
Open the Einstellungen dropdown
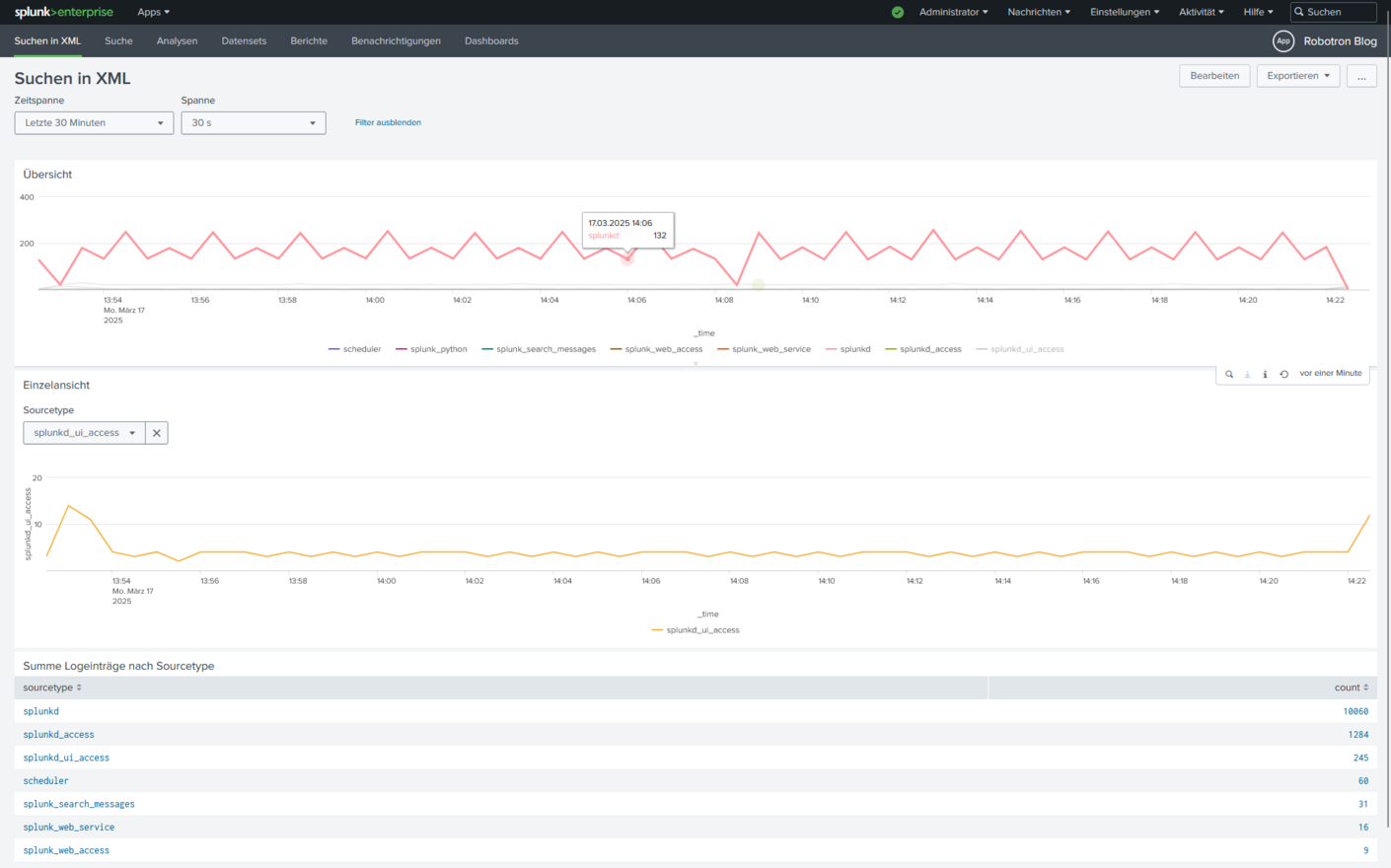pyautogui.click(x=1125, y=12)
